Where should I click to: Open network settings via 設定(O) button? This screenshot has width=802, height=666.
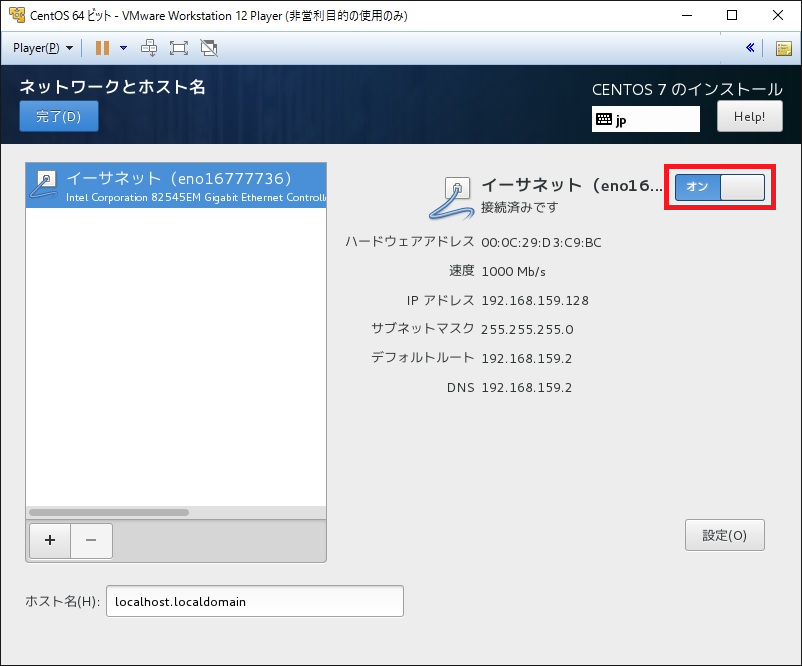click(x=724, y=535)
